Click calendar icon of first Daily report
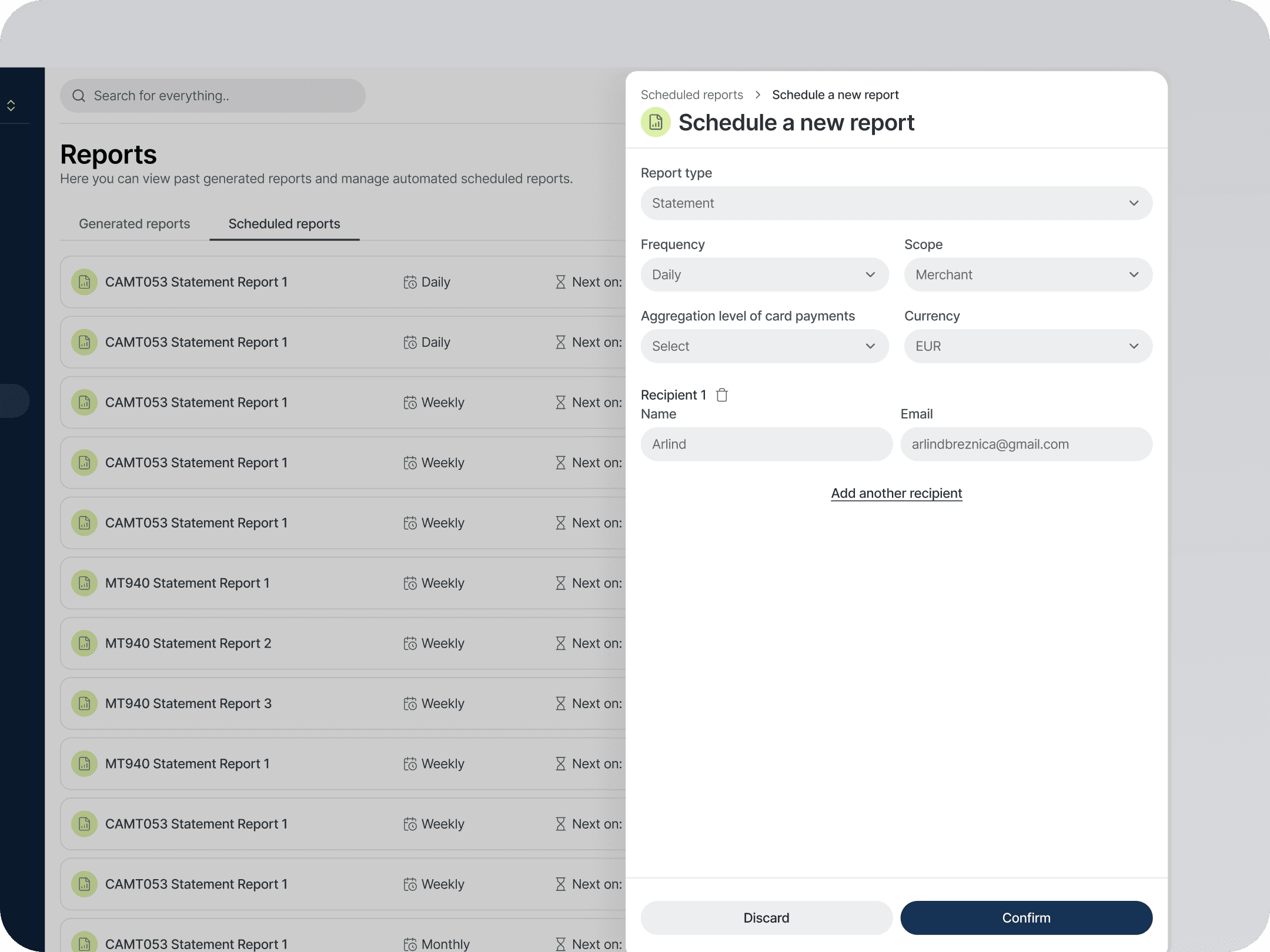 tap(410, 282)
